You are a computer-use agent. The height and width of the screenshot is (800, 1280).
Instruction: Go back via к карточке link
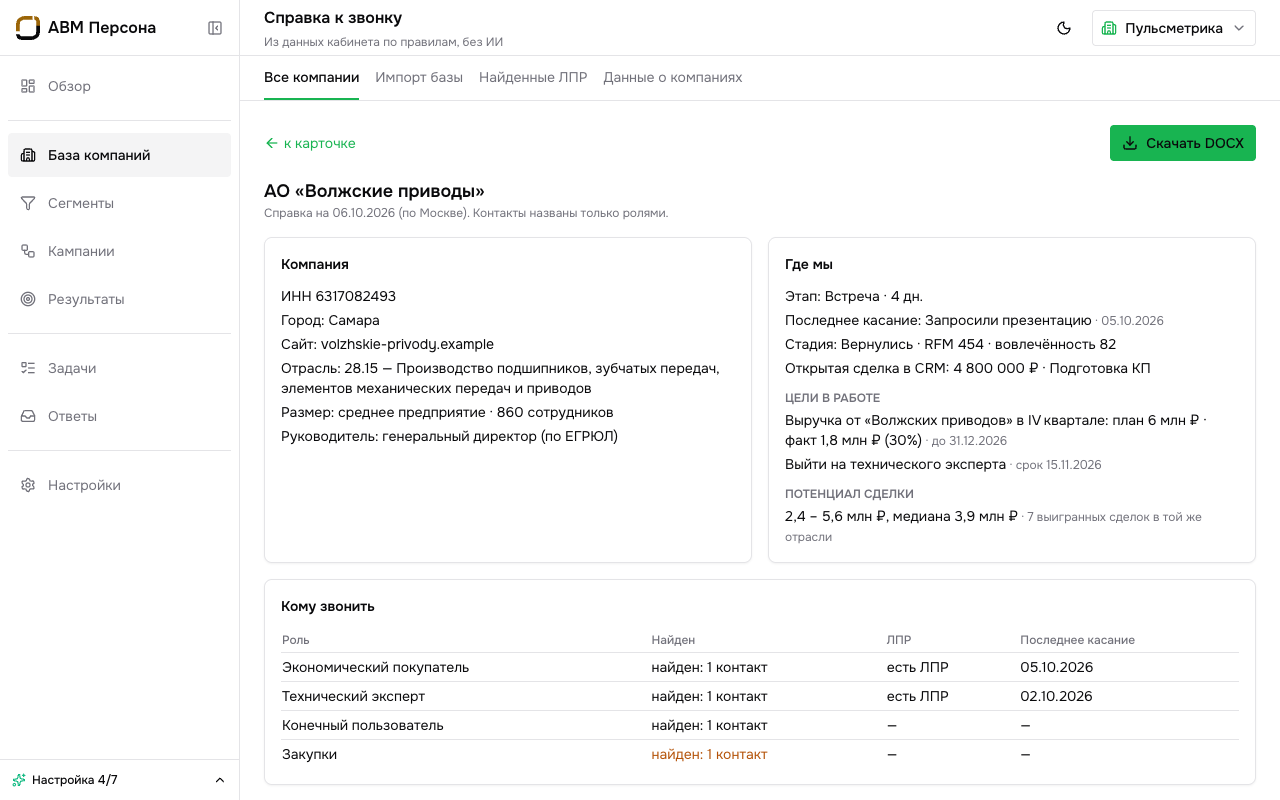pyautogui.click(x=310, y=143)
